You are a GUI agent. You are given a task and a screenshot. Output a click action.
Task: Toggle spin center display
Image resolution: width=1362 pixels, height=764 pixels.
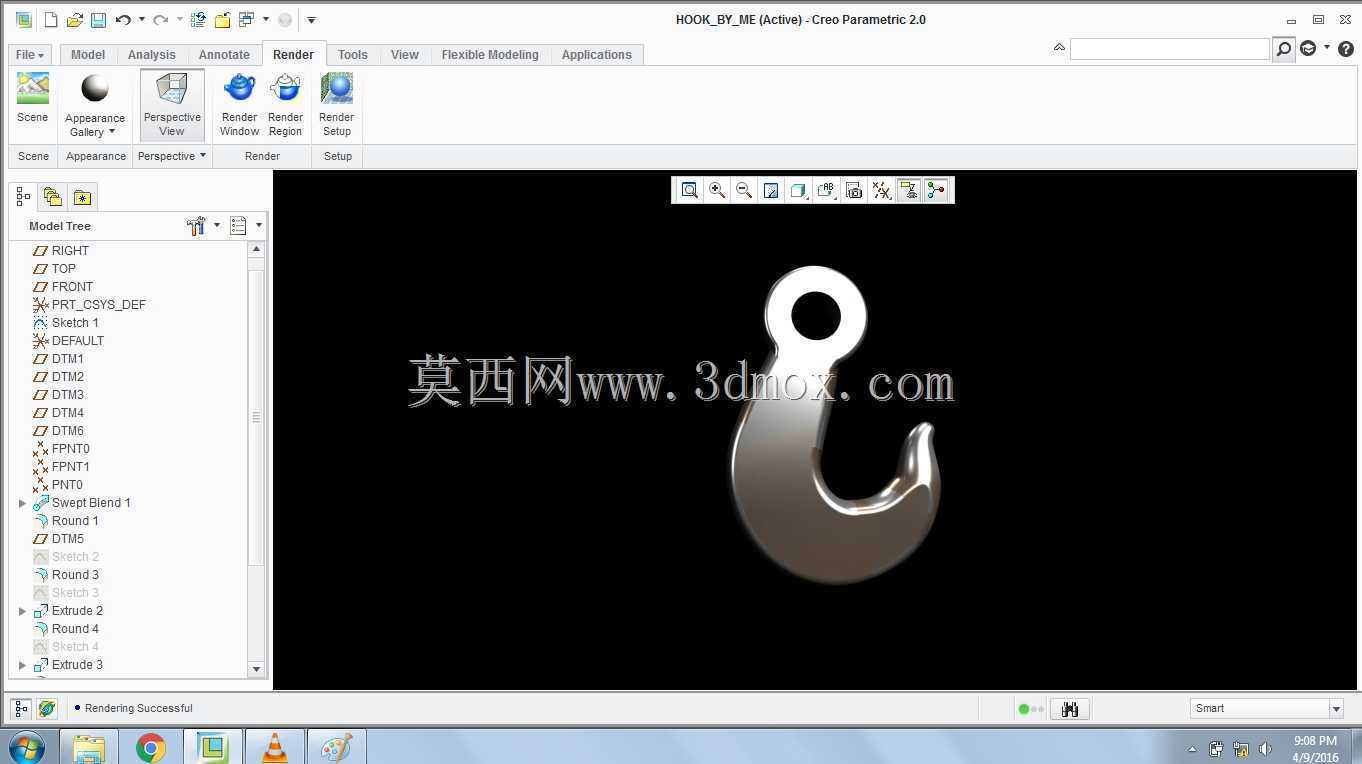pos(936,190)
